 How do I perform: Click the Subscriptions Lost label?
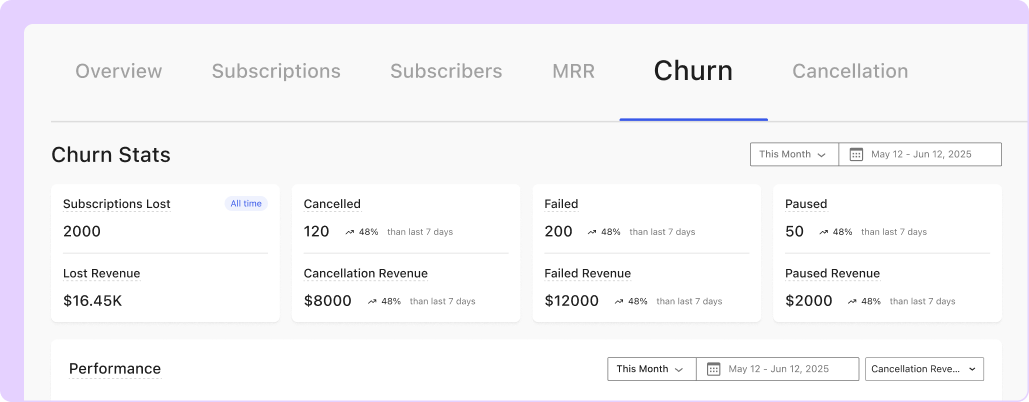click(117, 204)
